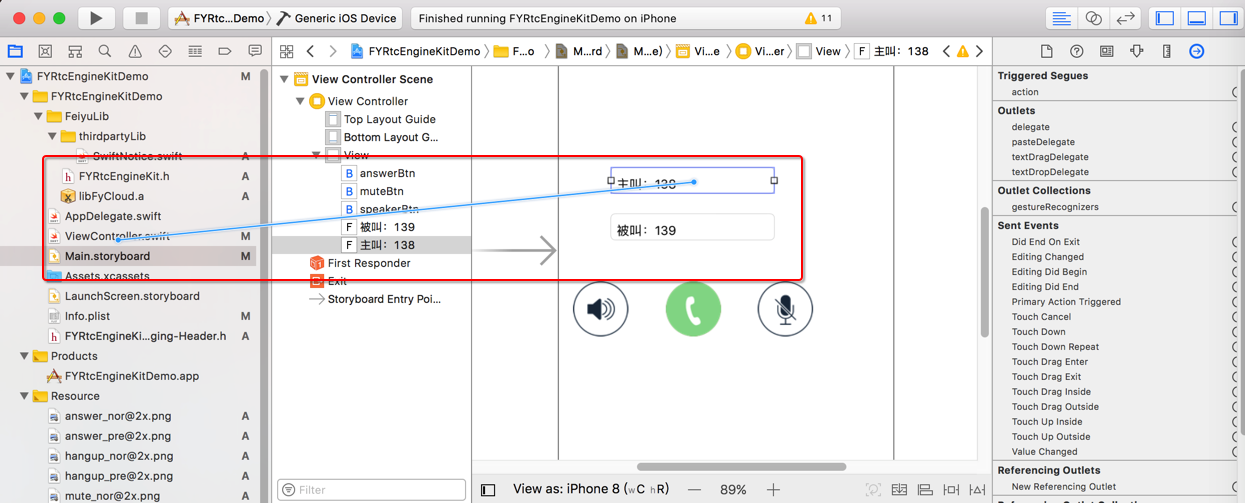This screenshot has height=503, width=1245.
Task: Open the Breakpoint navigator tab
Action: (x=225, y=51)
